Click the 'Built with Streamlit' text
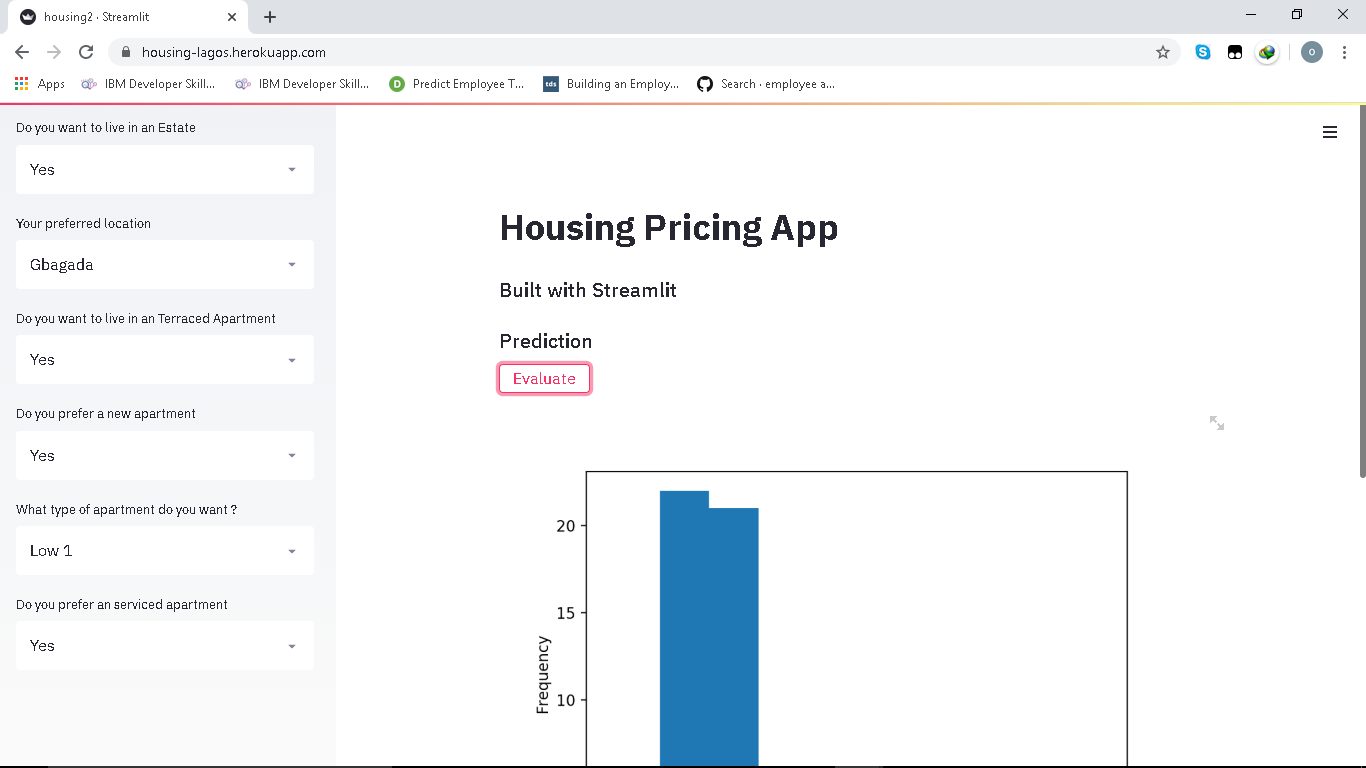Image resolution: width=1366 pixels, height=768 pixels. (x=588, y=290)
